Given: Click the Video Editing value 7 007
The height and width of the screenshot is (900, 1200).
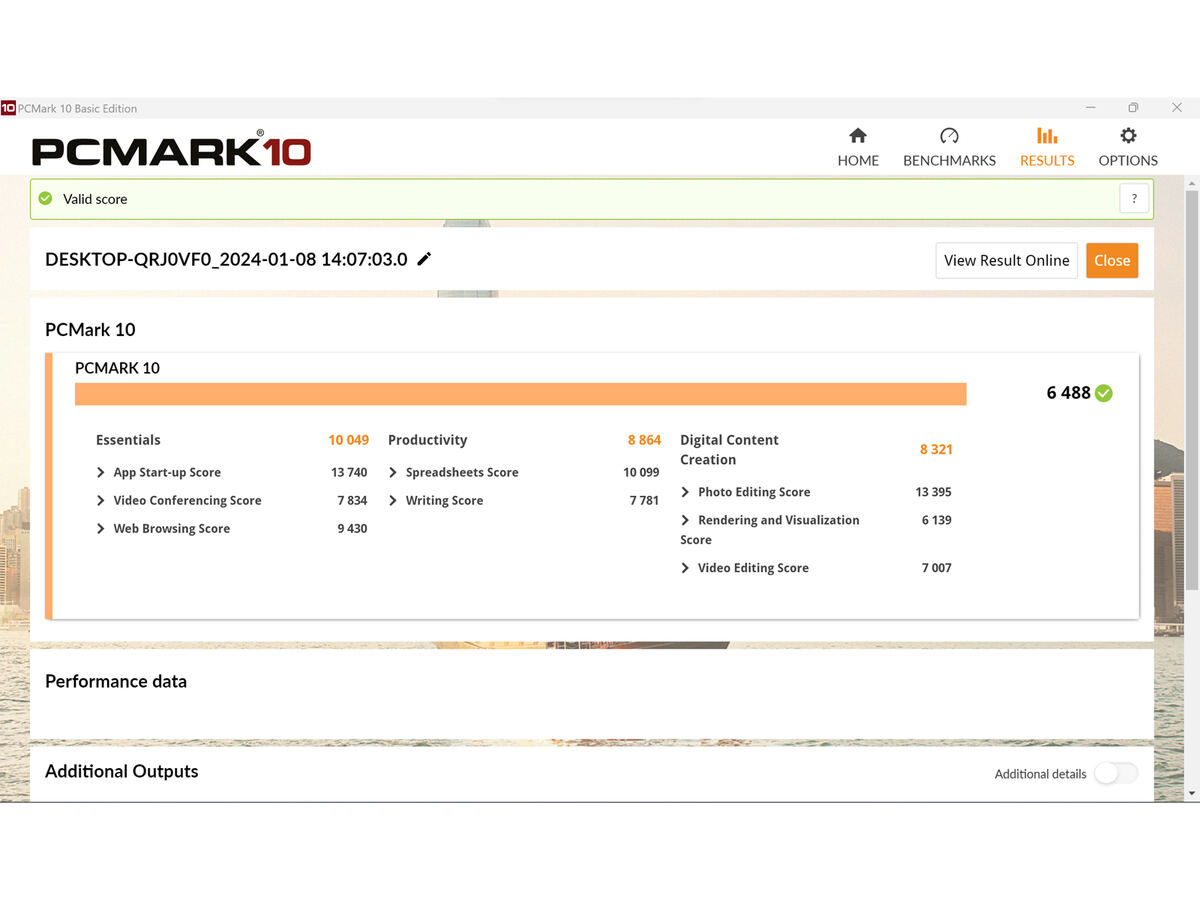Looking at the screenshot, I should [936, 568].
